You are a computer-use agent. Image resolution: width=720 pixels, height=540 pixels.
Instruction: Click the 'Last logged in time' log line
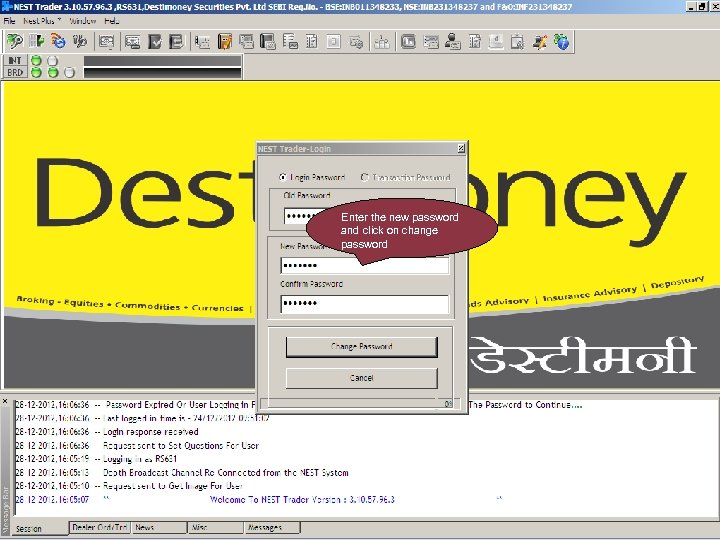click(x=142, y=418)
